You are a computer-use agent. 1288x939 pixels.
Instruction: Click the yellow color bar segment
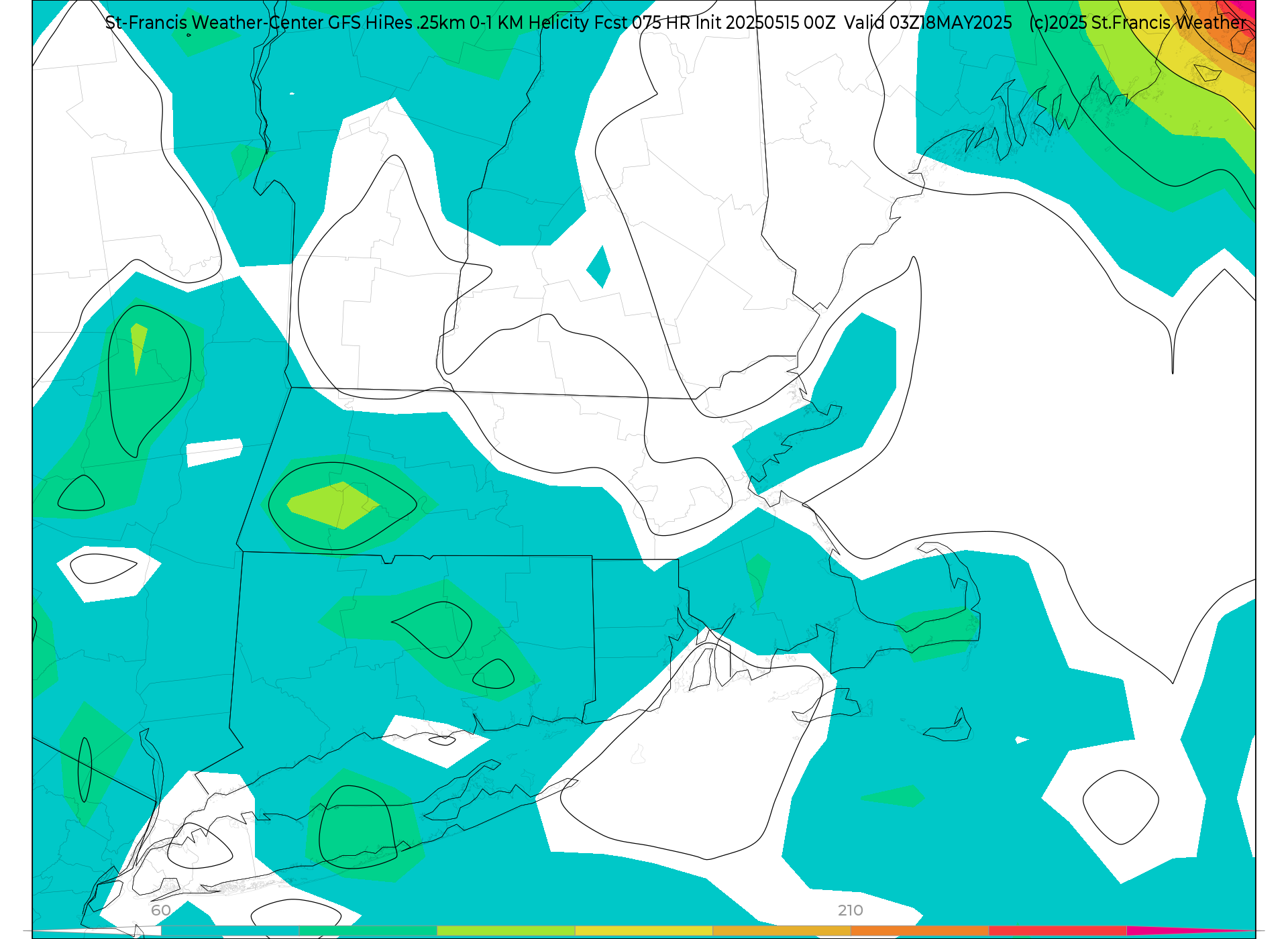tap(644, 931)
